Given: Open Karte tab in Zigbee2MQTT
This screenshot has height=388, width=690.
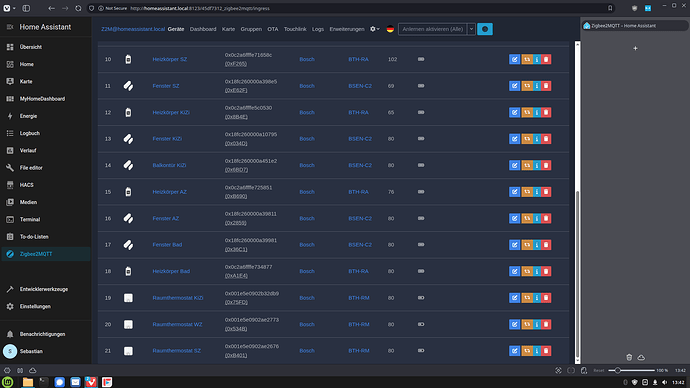Looking at the screenshot, I should point(228,29).
